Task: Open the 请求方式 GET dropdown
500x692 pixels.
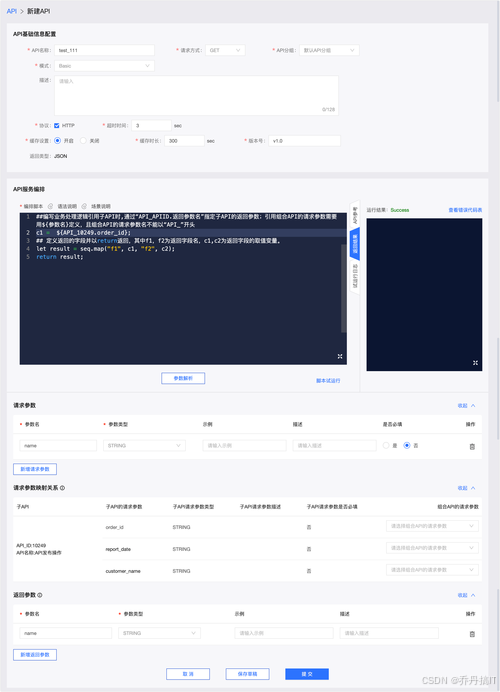Action: point(225,50)
